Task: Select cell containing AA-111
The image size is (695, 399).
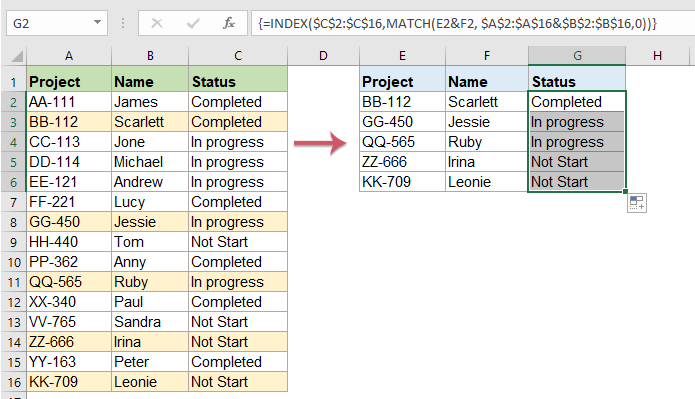Action: coord(69,102)
